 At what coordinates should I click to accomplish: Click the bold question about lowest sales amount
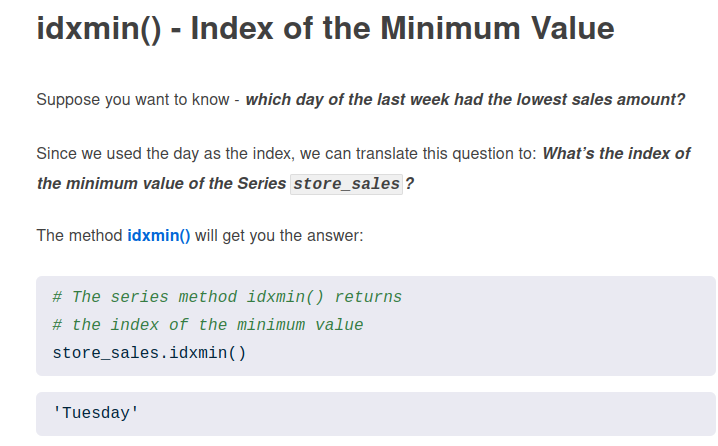(465, 100)
